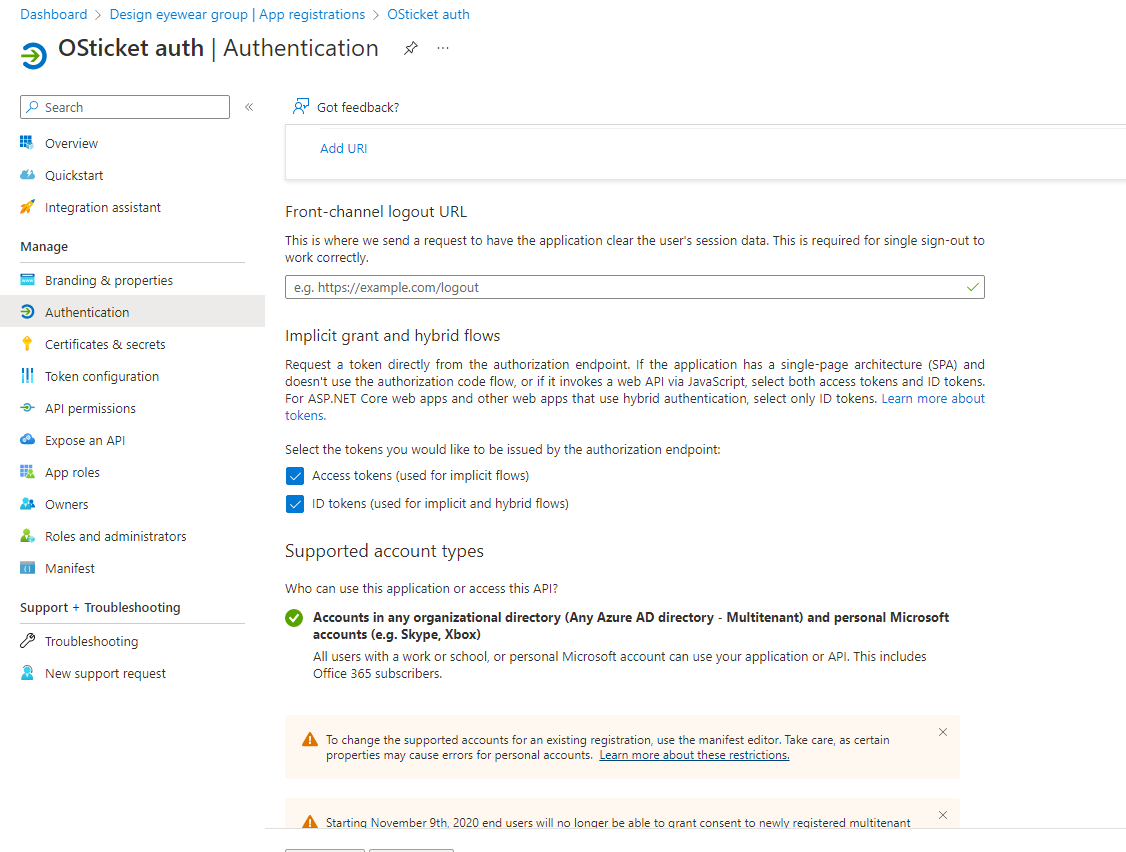Viewport: 1126px width, 852px height.
Task: Open the more options ellipsis menu
Action: coord(443,48)
